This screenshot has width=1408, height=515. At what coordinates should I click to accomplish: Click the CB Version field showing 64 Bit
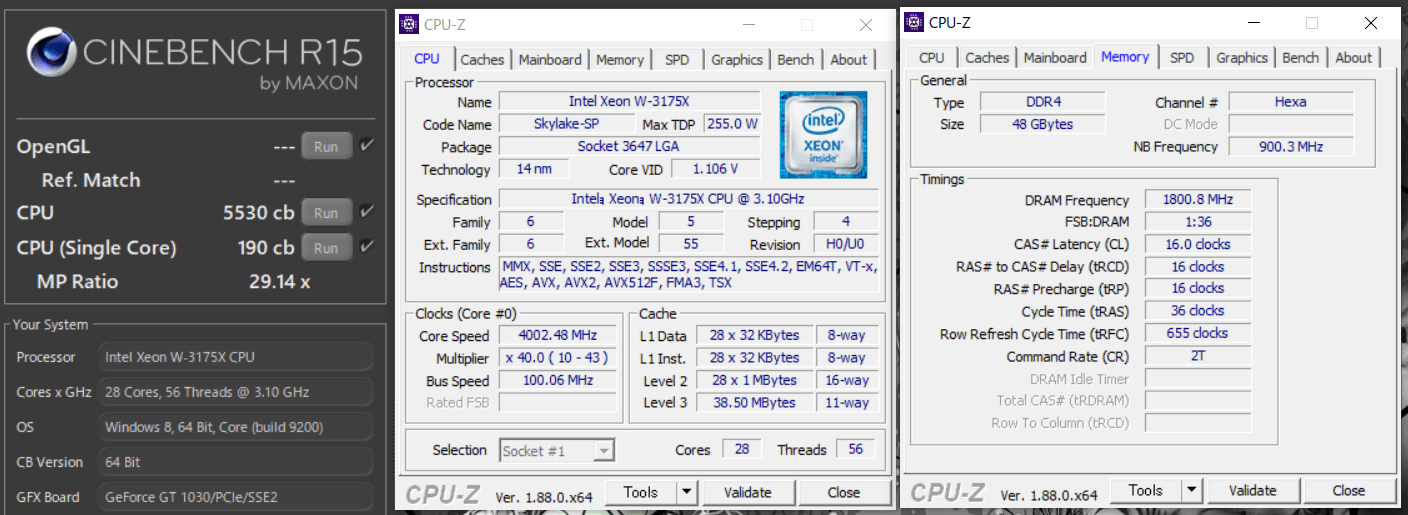[x=237, y=462]
